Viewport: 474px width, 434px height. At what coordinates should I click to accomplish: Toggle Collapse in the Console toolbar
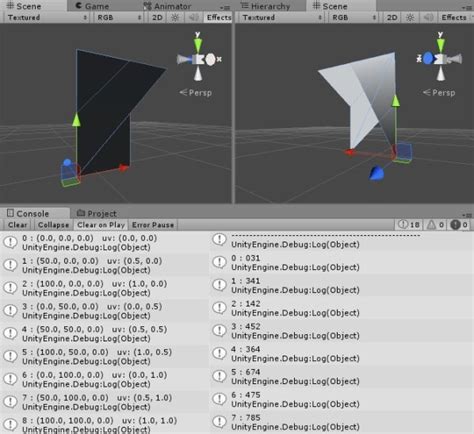point(53,225)
